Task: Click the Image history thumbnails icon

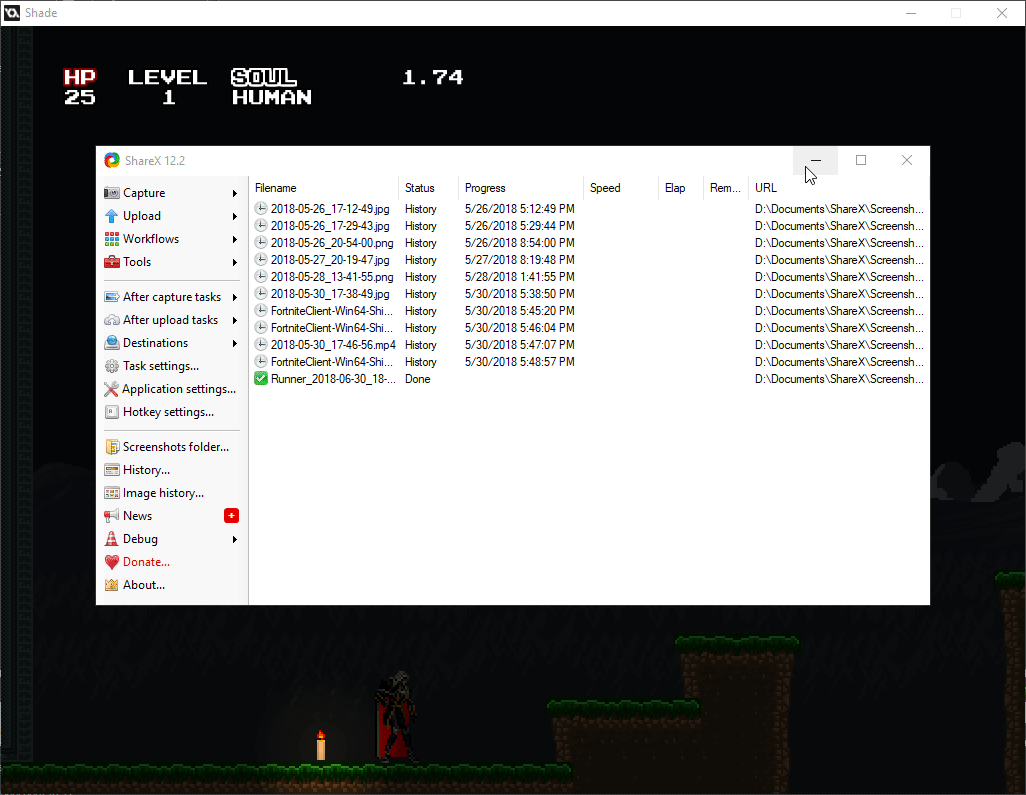Action: (112, 493)
